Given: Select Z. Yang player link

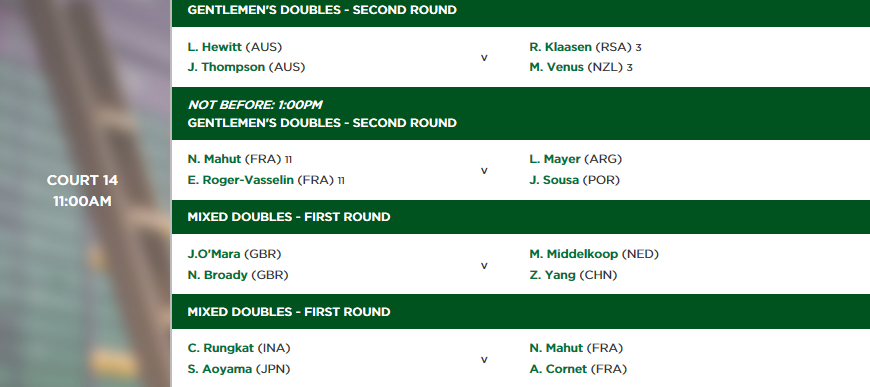Looking at the screenshot, I should click(552, 275).
